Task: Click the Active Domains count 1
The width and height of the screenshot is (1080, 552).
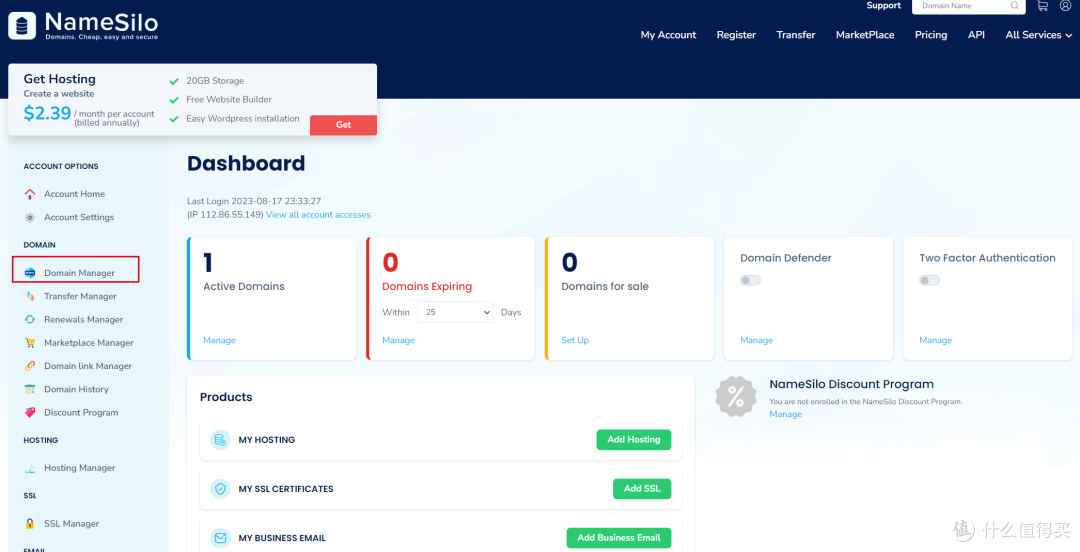Action: click(x=208, y=263)
